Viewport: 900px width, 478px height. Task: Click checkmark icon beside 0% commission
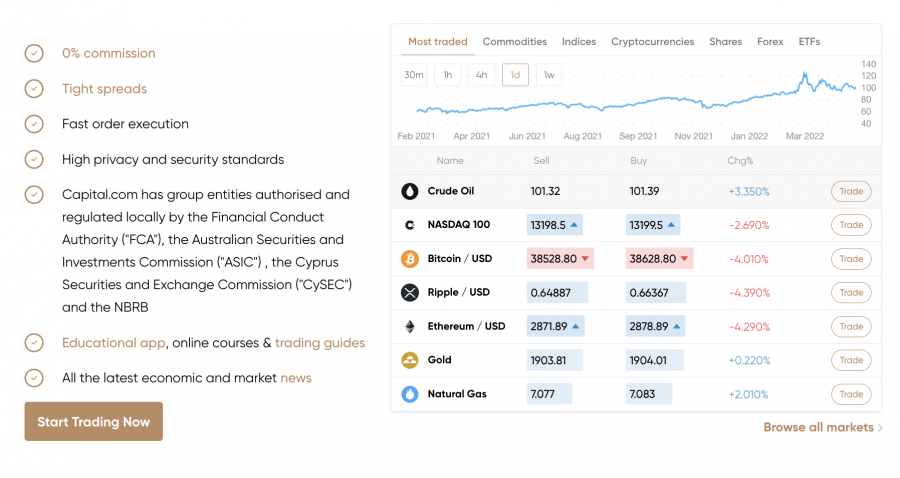tap(34, 53)
